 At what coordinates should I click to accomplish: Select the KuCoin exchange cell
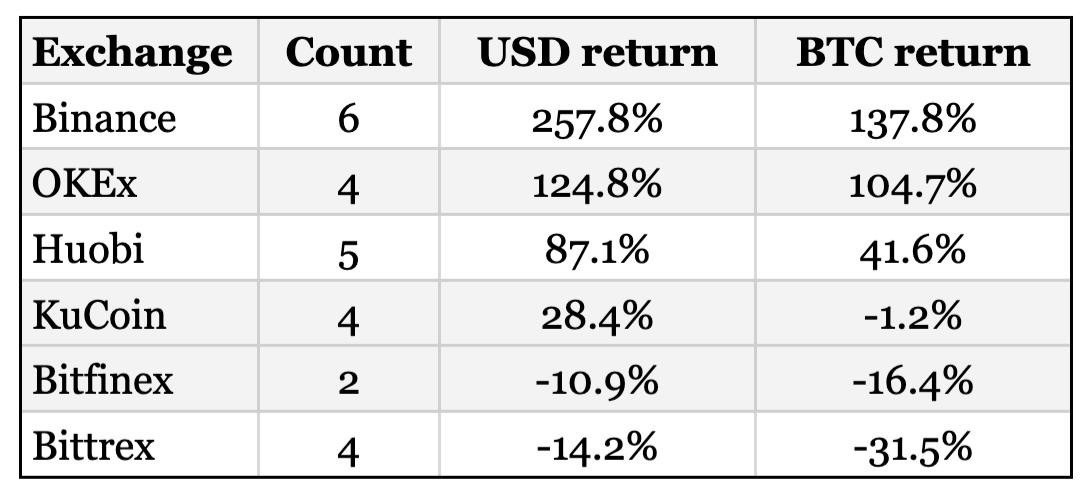tap(99, 315)
